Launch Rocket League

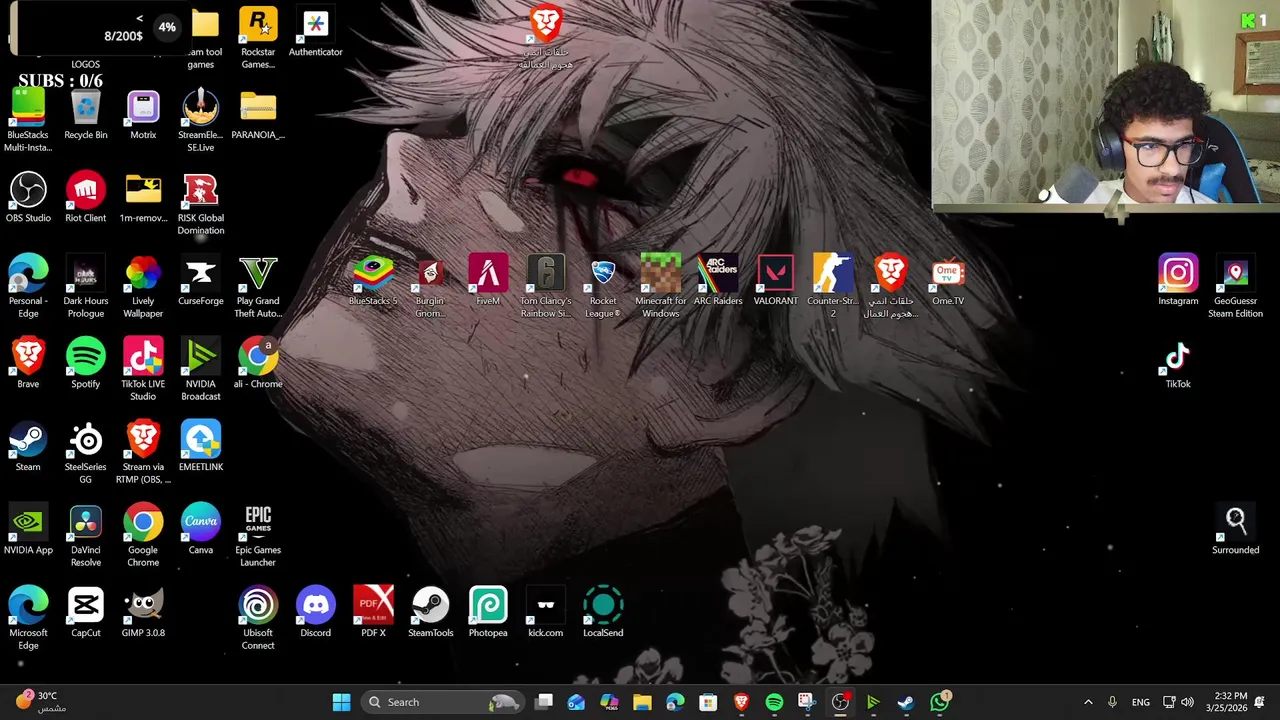pyautogui.click(x=603, y=286)
